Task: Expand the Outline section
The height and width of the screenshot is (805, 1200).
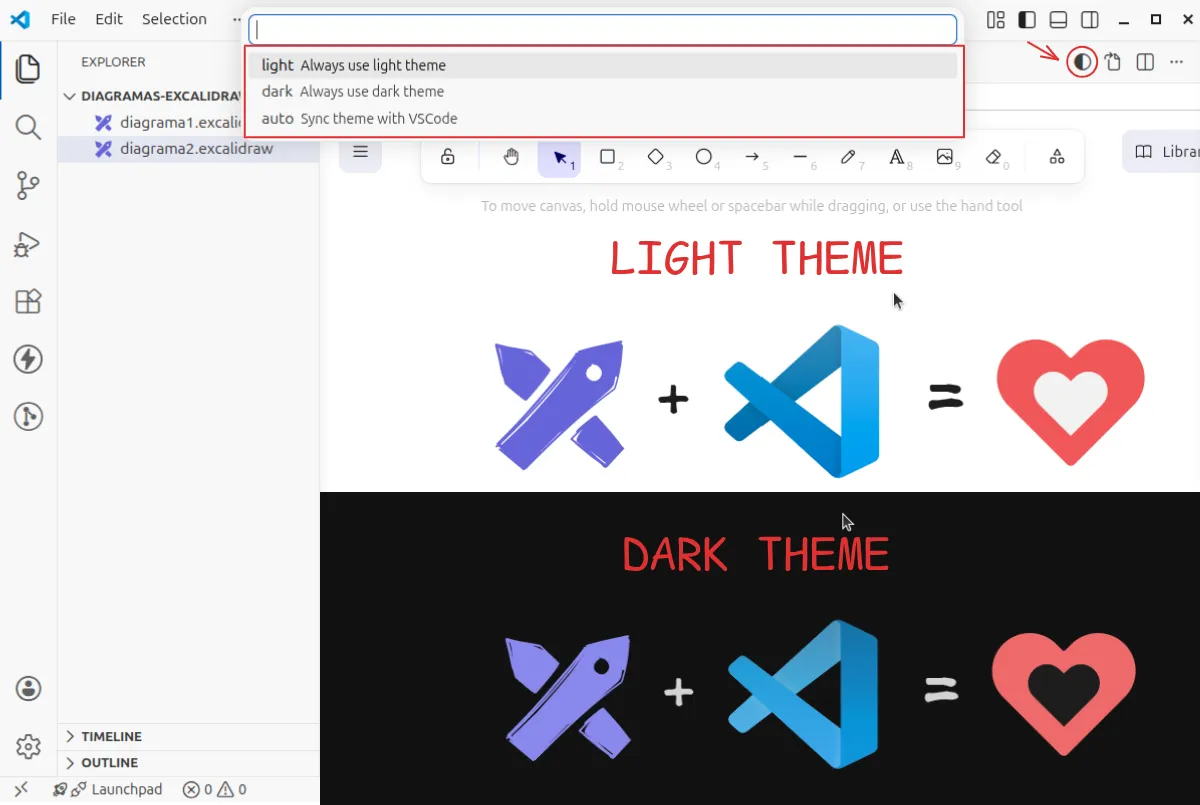Action: [x=109, y=763]
